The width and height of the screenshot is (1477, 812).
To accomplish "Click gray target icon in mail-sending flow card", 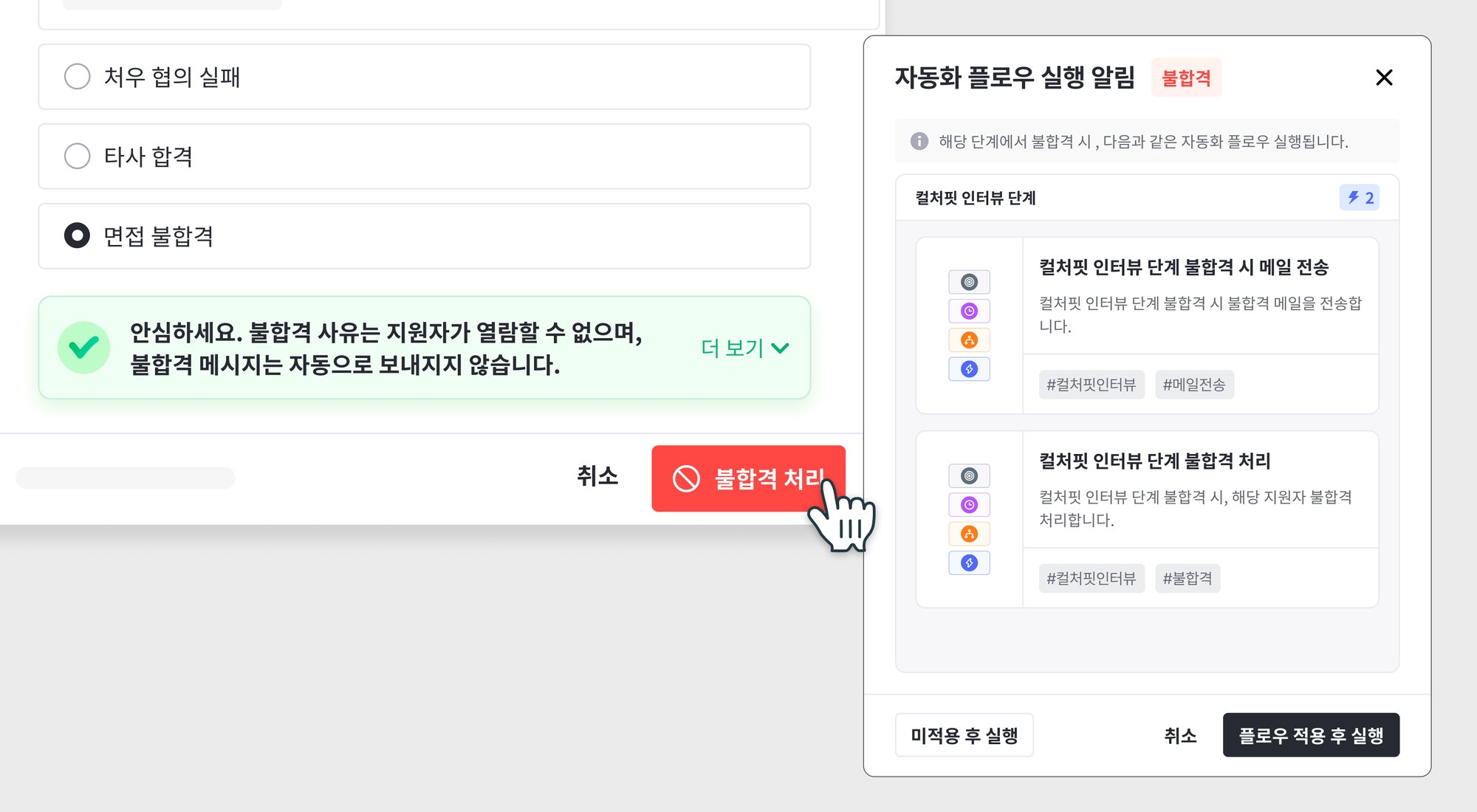I will point(969,282).
